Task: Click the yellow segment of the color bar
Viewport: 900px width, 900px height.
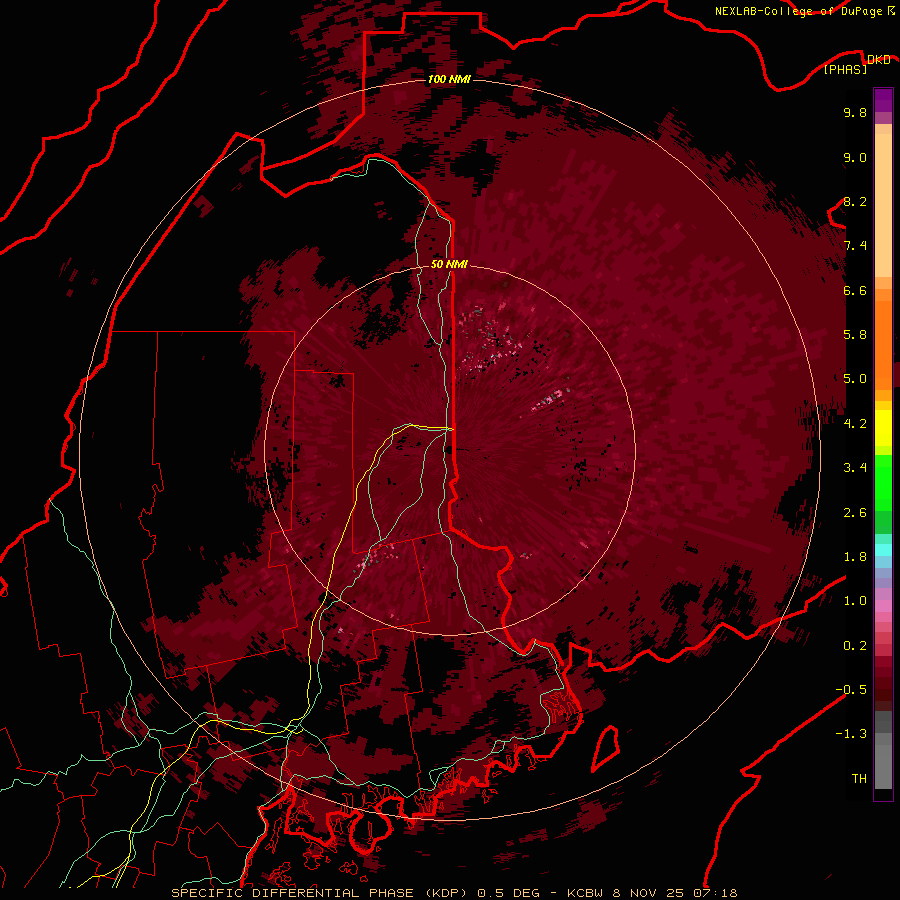Action: (883, 428)
